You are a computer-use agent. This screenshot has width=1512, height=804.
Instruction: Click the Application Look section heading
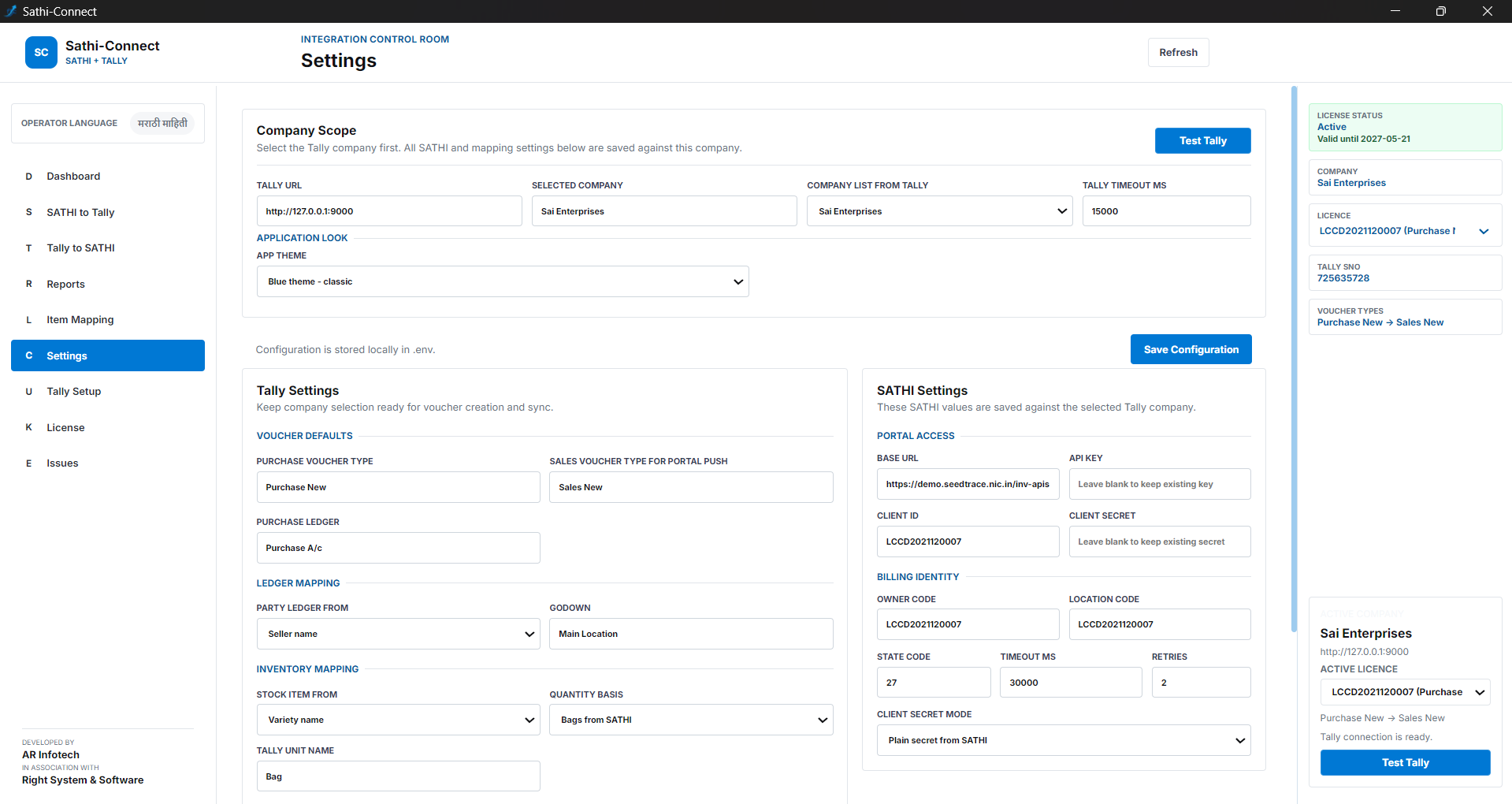pos(302,238)
